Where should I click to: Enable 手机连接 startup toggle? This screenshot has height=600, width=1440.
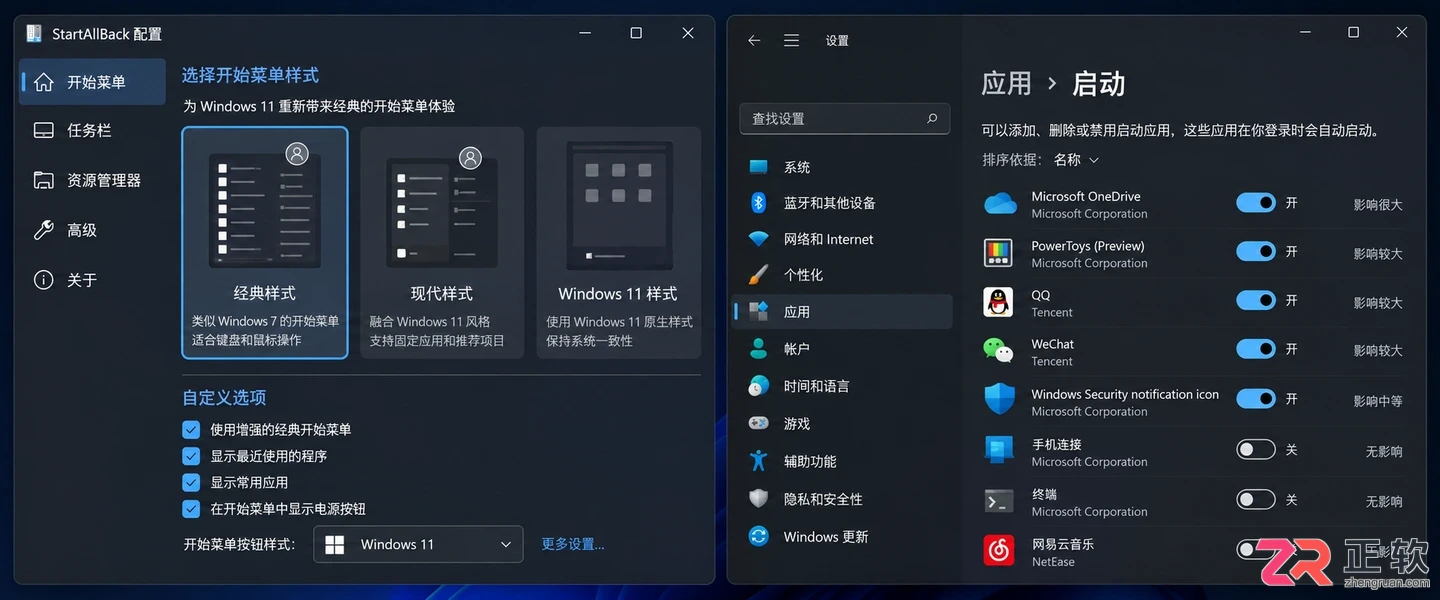[x=1256, y=450]
